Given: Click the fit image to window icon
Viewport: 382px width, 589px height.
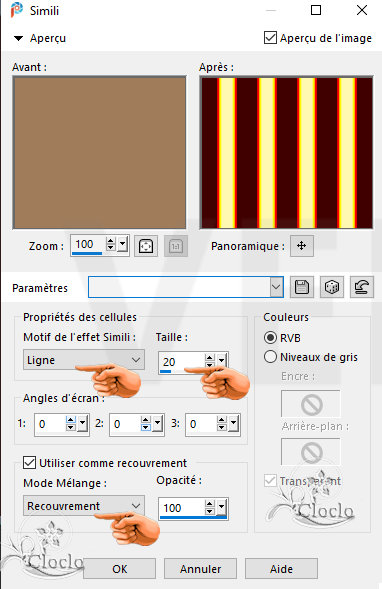Looking at the screenshot, I should click(x=146, y=246).
